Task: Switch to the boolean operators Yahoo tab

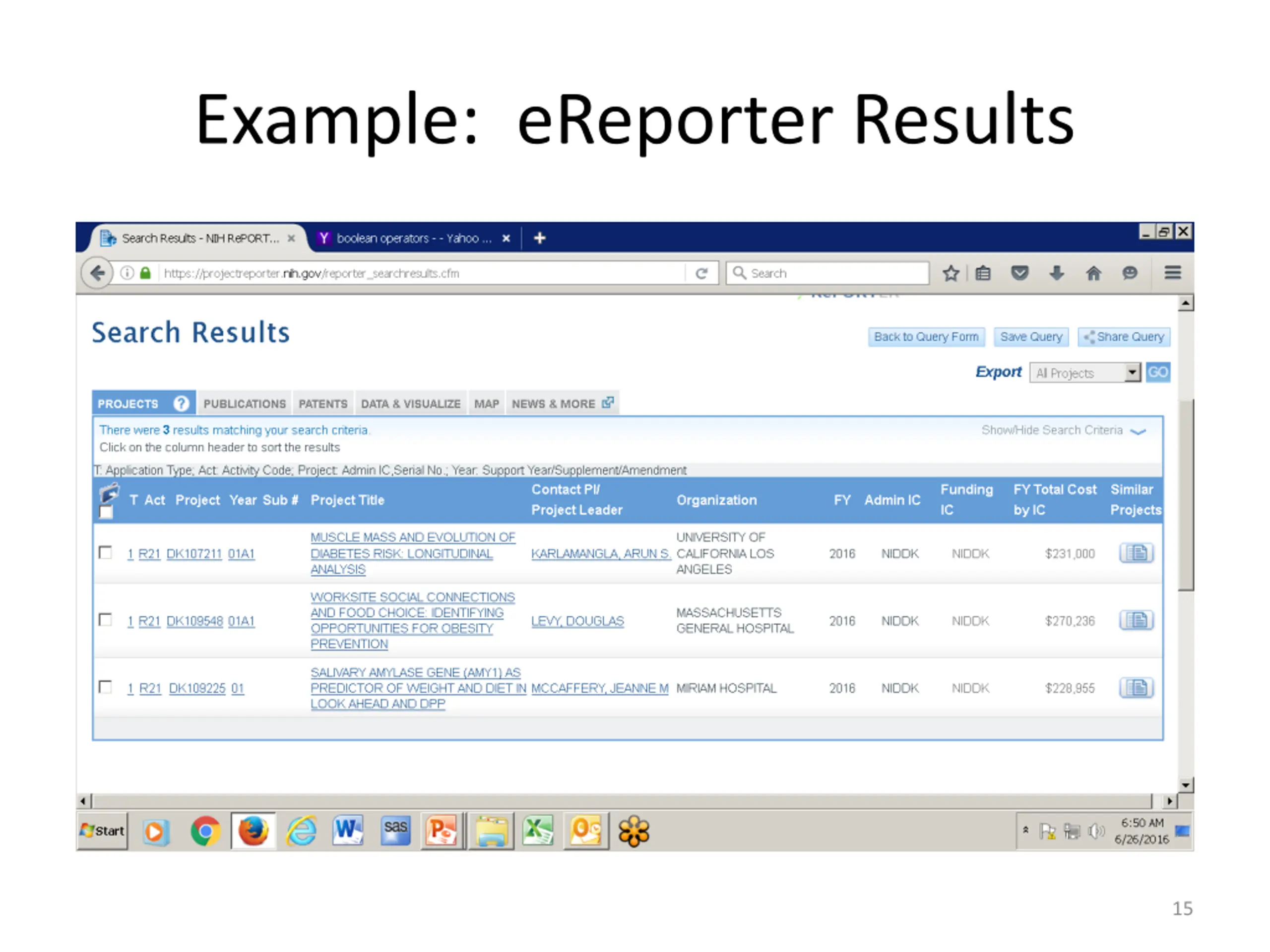Action: [413, 238]
